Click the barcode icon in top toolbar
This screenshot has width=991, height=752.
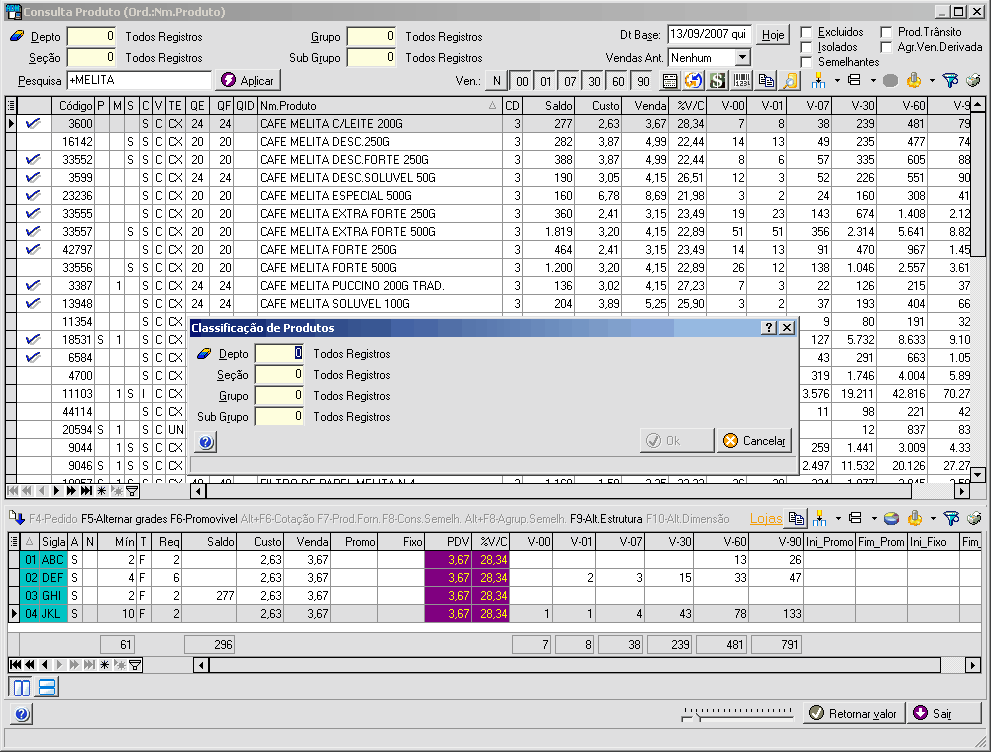742,80
